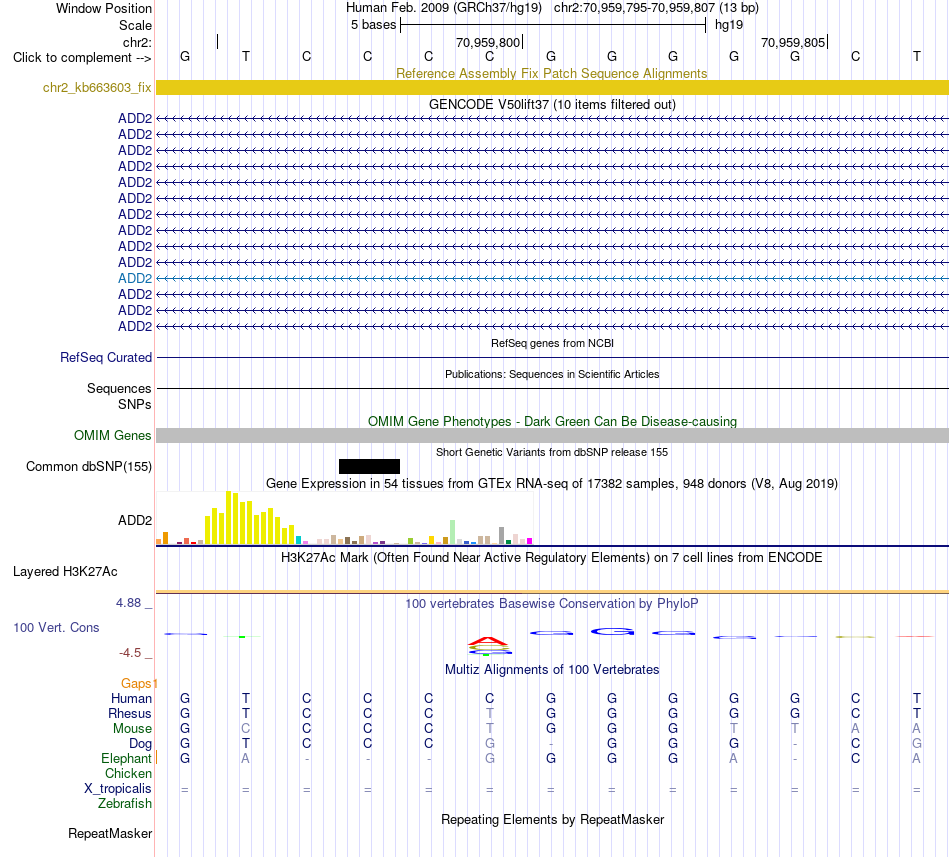This screenshot has height=857, width=950.
Task: Select the Chicken alignment row label
Action: [x=128, y=773]
